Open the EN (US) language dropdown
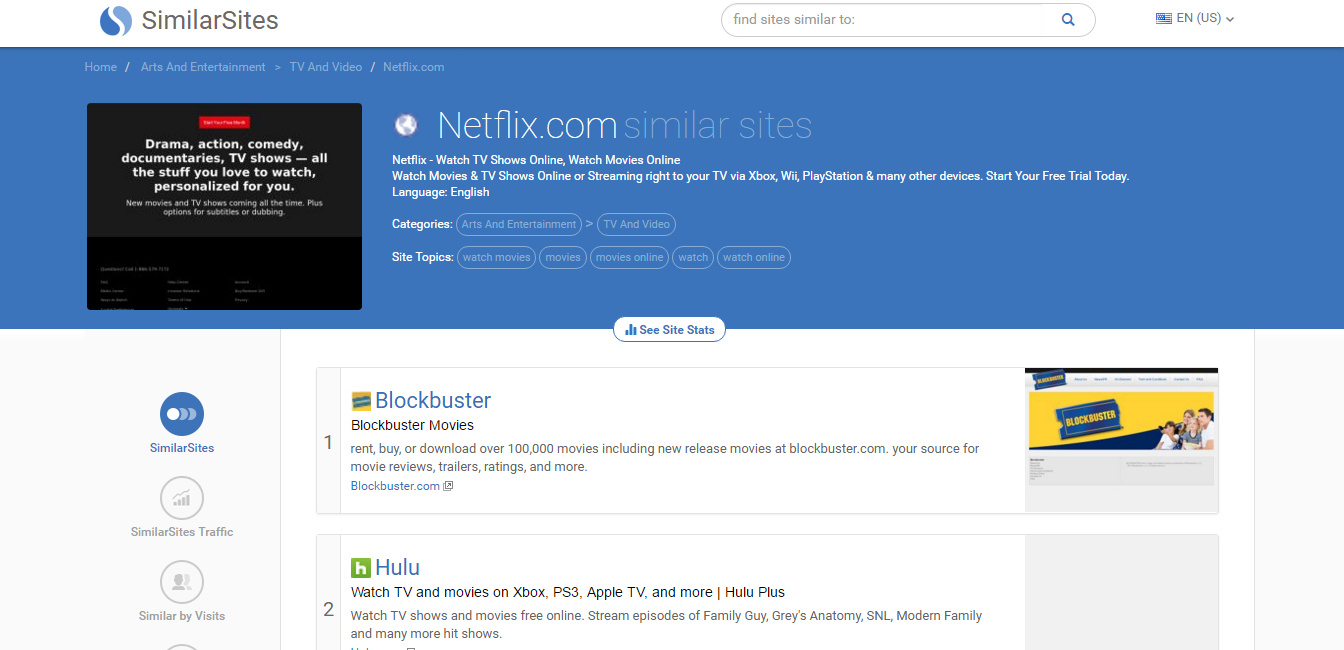The height and width of the screenshot is (650, 1344). coord(1195,18)
